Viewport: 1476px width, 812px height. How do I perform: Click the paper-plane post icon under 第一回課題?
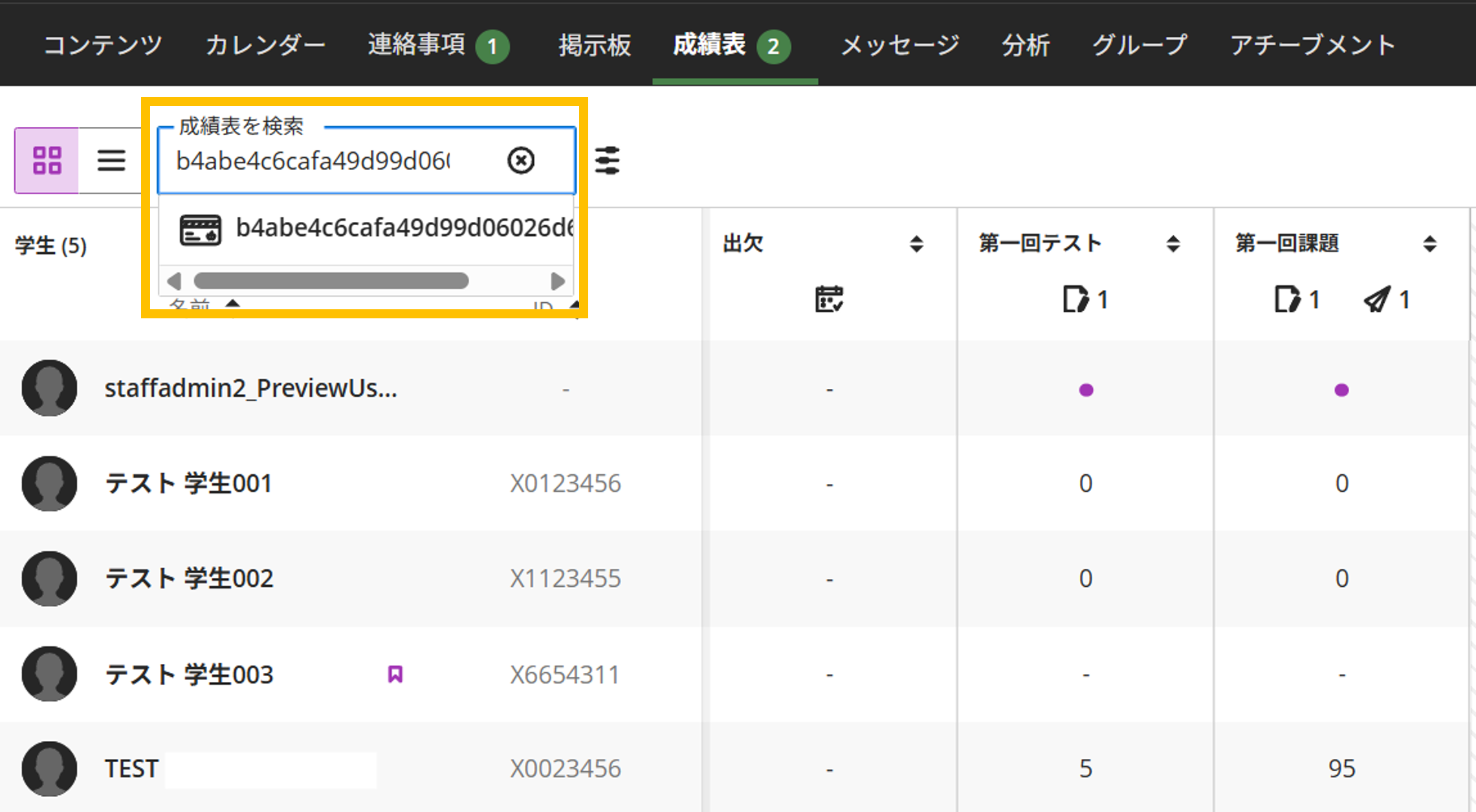pyautogui.click(x=1376, y=299)
